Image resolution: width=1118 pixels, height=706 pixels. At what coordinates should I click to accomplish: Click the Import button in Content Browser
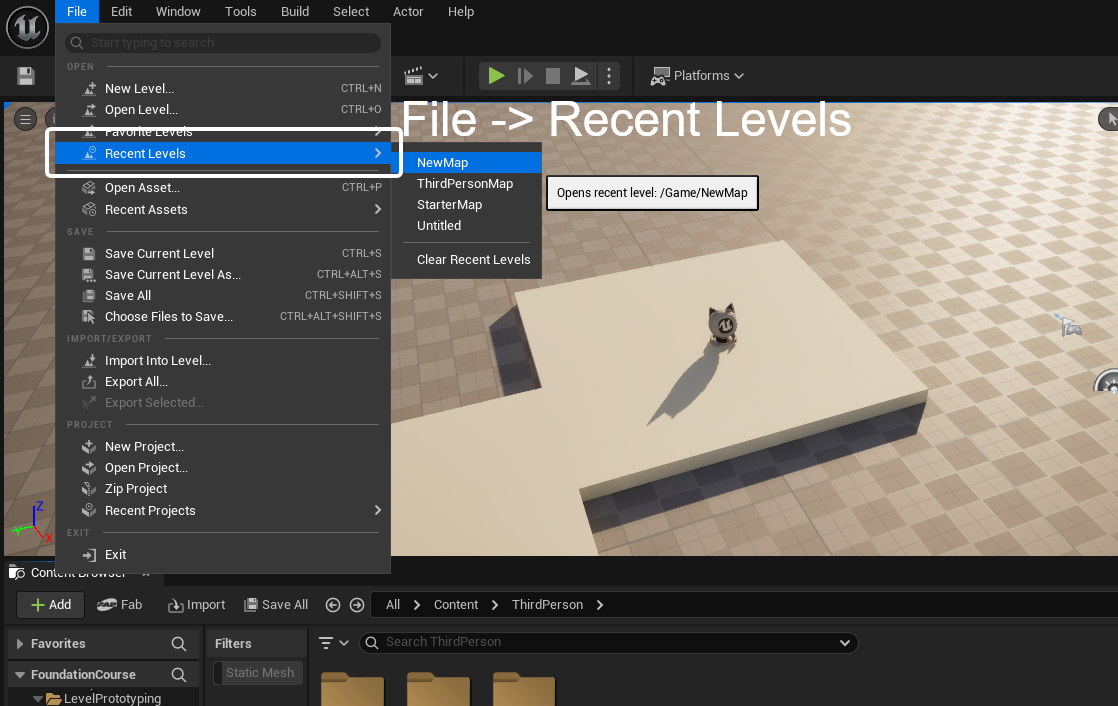[x=197, y=605]
